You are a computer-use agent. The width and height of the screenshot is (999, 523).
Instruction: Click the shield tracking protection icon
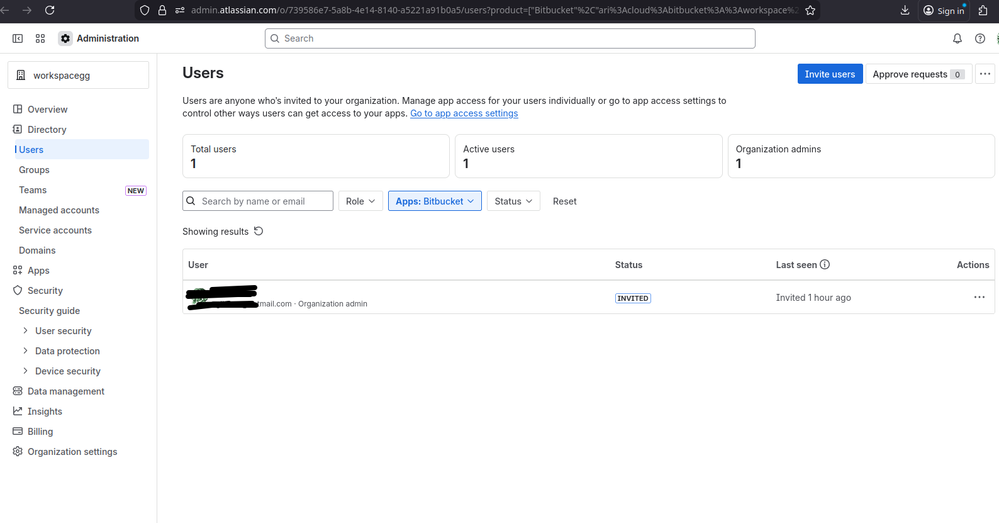pos(145,10)
